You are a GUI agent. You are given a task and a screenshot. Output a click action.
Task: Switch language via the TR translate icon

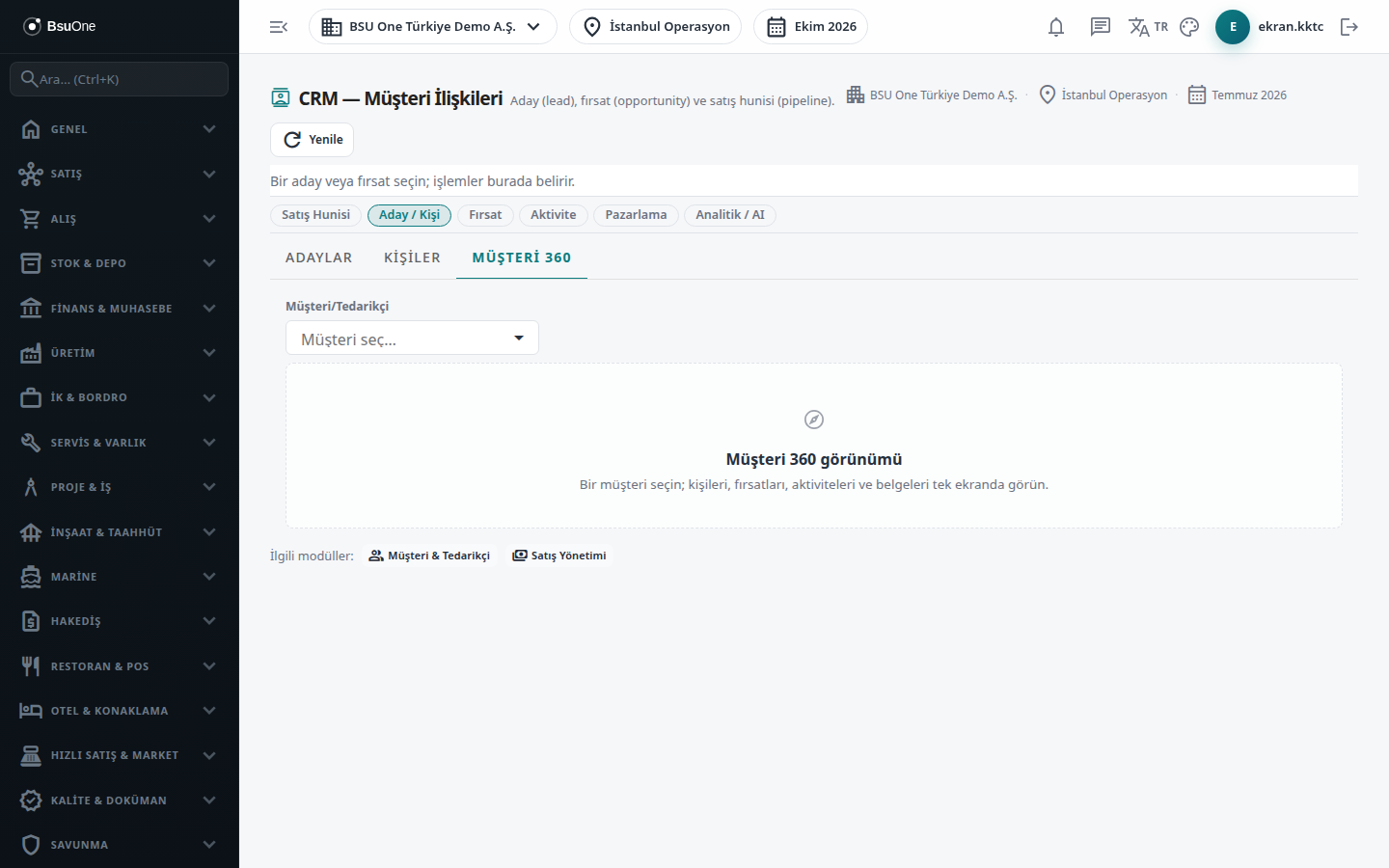(x=1148, y=27)
